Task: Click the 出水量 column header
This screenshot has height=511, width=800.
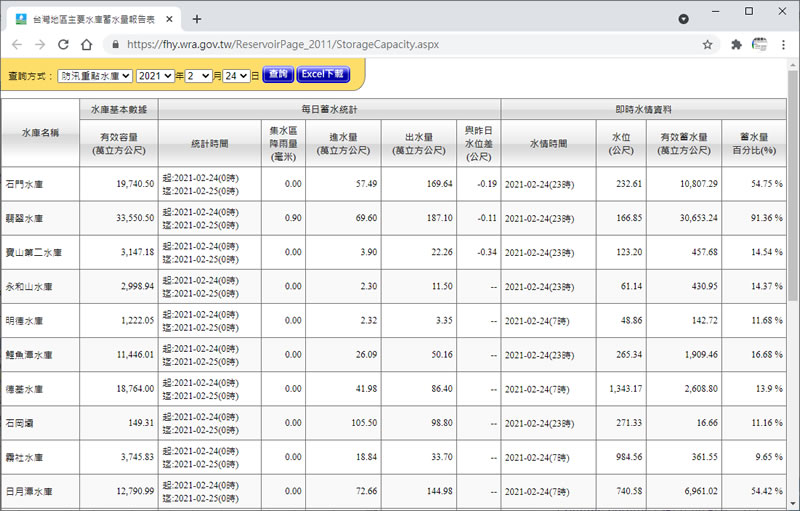Action: click(419, 144)
